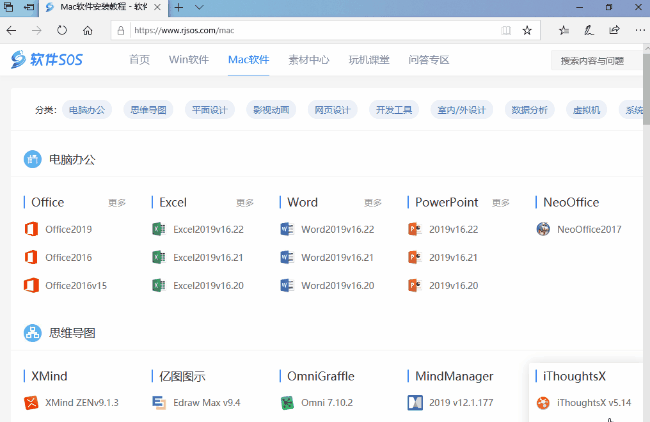Filter by 虚拟机 category
The image size is (650, 422).
coord(586,110)
